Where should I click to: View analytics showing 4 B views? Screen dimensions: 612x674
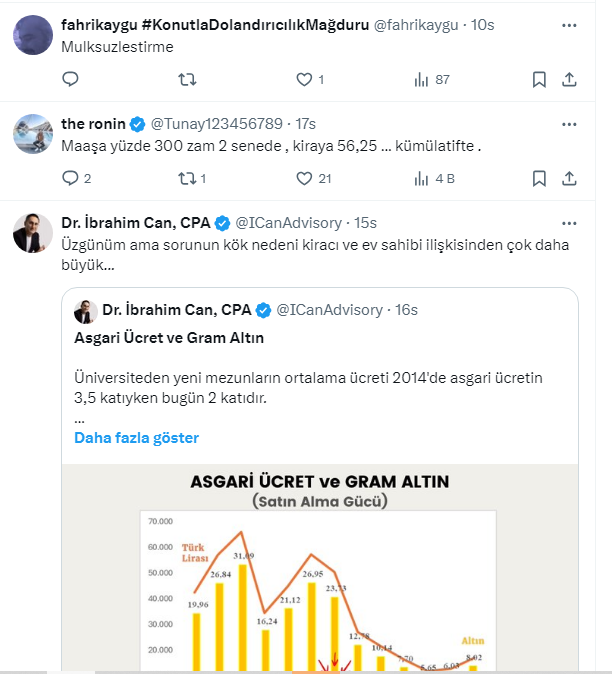coord(421,178)
